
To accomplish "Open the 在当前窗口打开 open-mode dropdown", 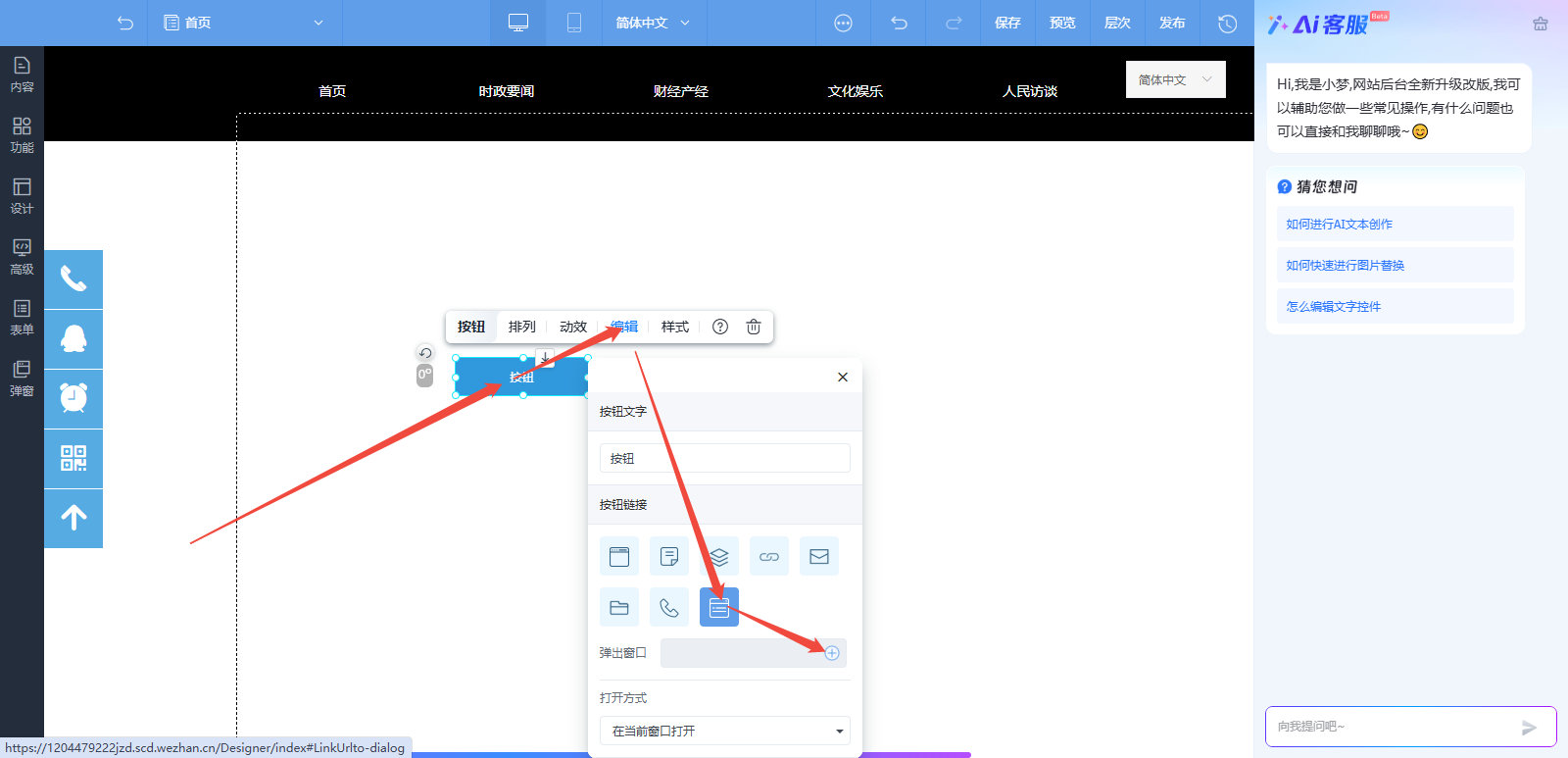I will point(725,731).
